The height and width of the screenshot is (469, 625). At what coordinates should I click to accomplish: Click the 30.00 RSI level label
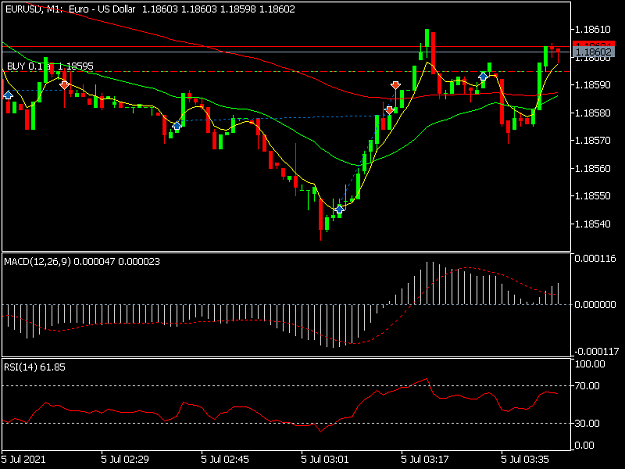(587, 423)
